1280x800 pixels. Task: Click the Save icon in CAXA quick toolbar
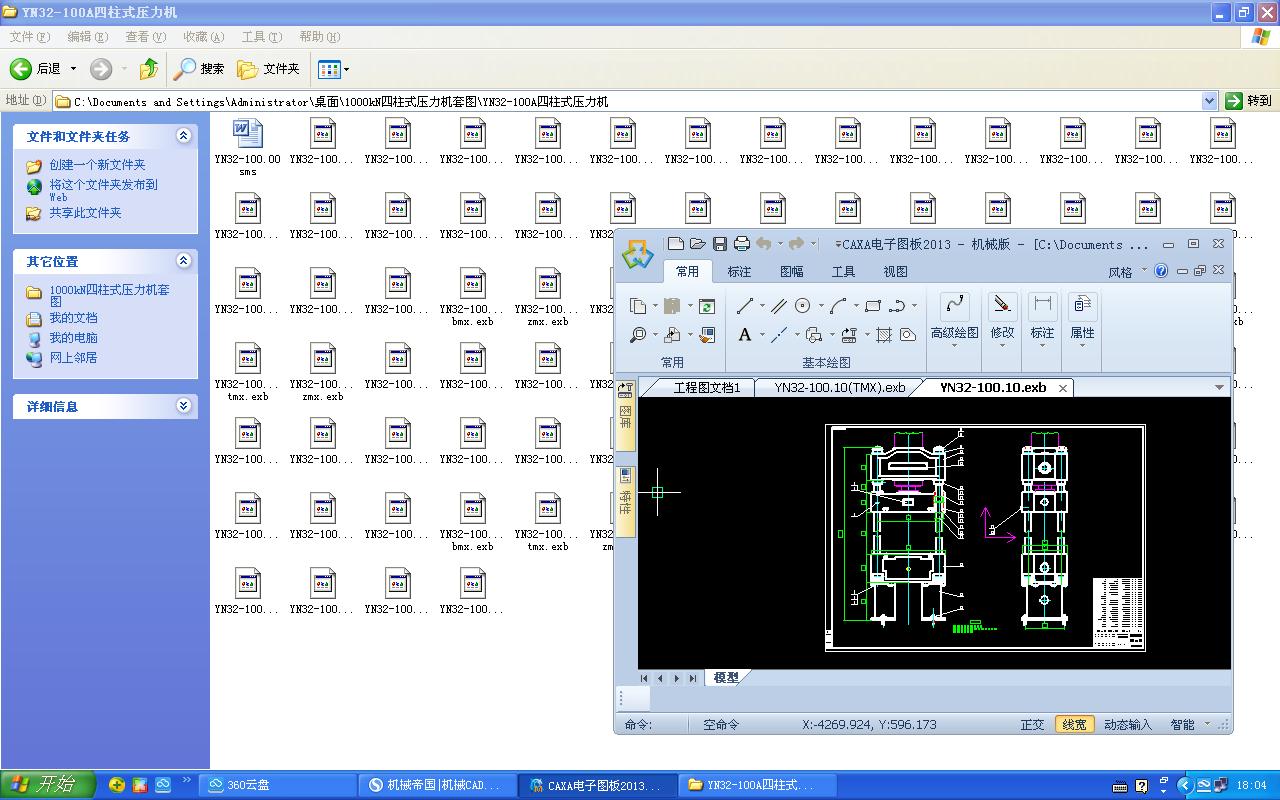point(720,243)
